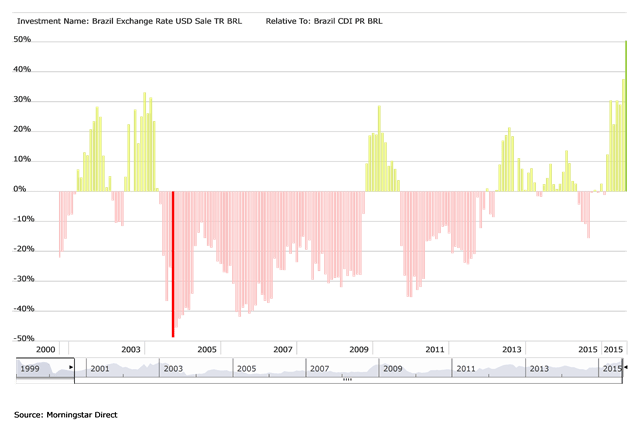Select the 2009 segment in timeline navigator
The height and width of the screenshot is (421, 640).
392,369
